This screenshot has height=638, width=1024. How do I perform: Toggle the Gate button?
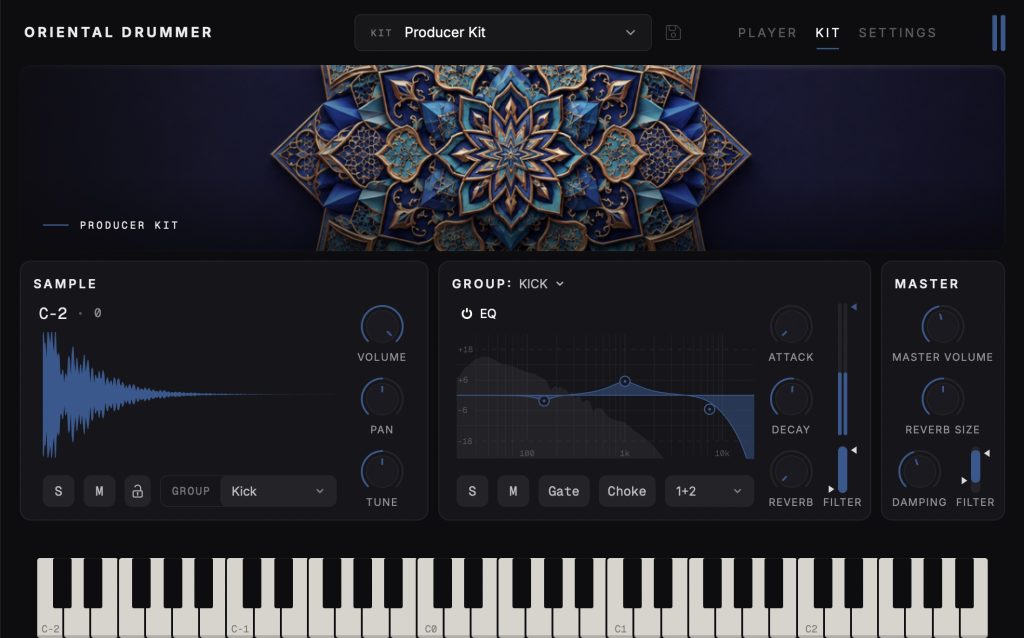pos(564,491)
